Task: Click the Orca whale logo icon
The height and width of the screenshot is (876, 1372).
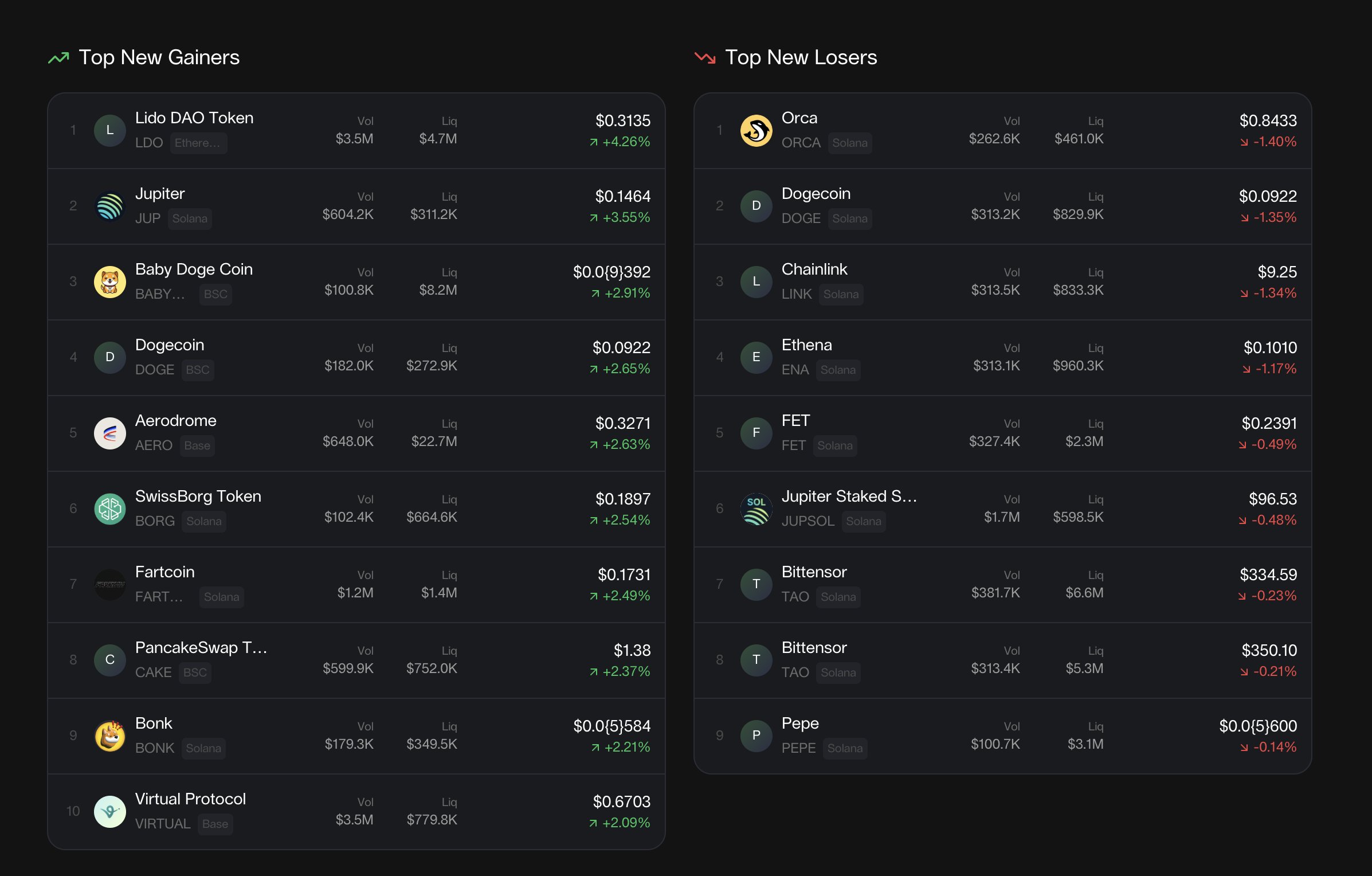Action: 756,130
